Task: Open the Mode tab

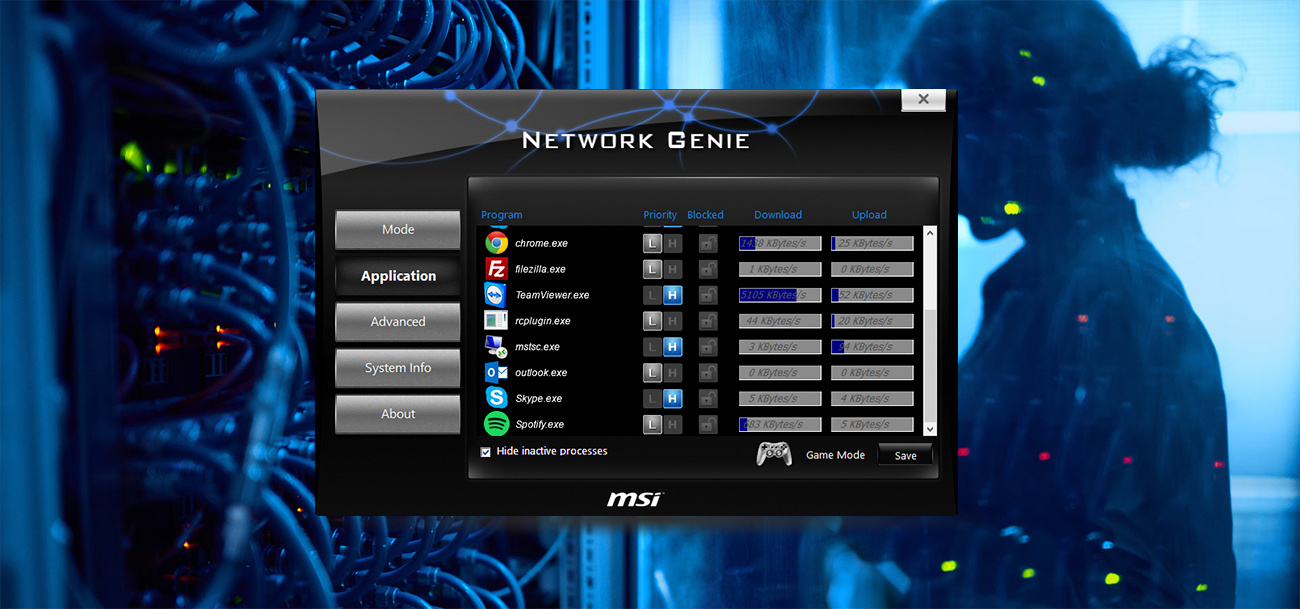Action: pos(398,230)
